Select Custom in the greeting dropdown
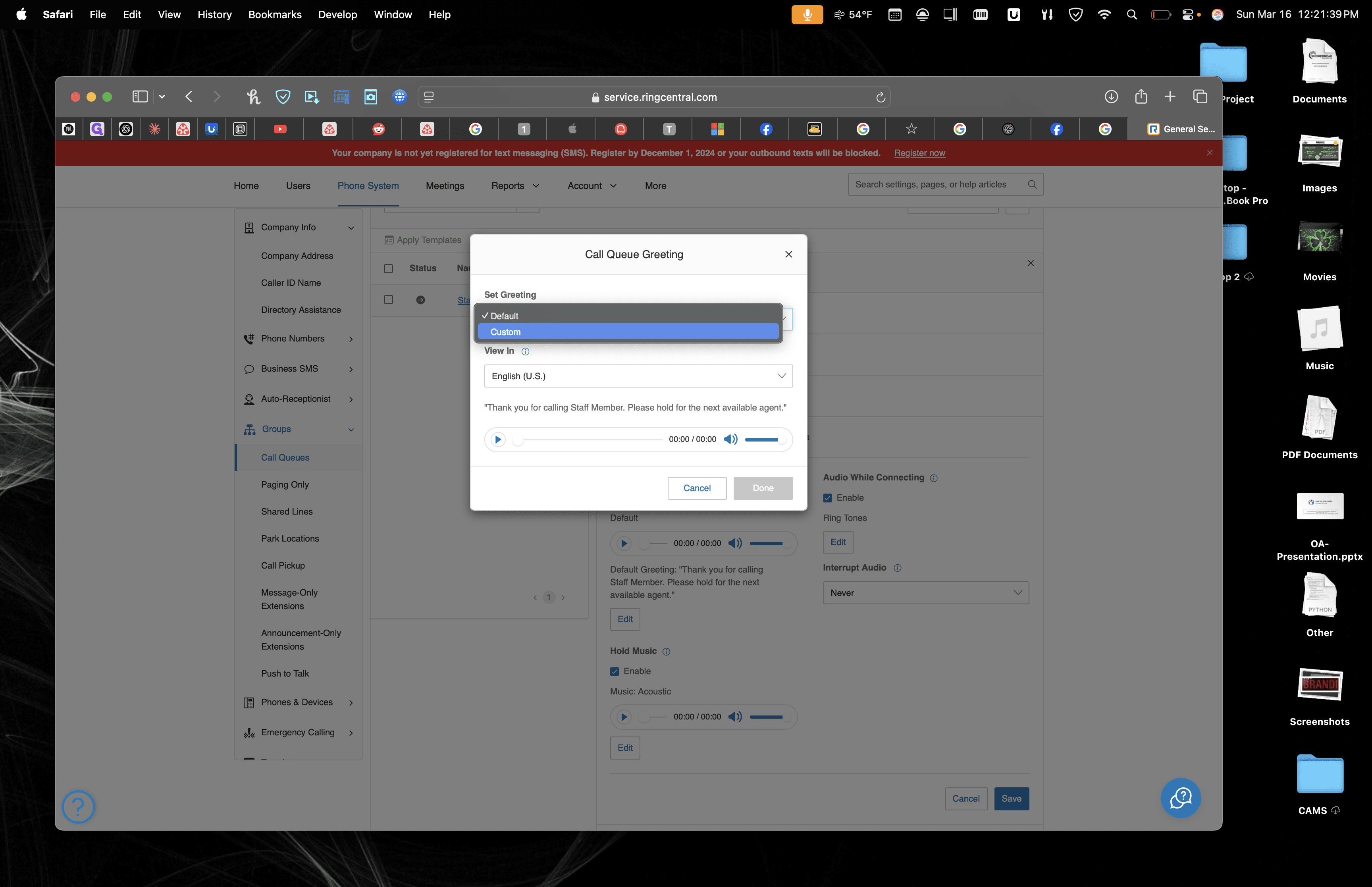The image size is (1372, 887). tap(628, 332)
